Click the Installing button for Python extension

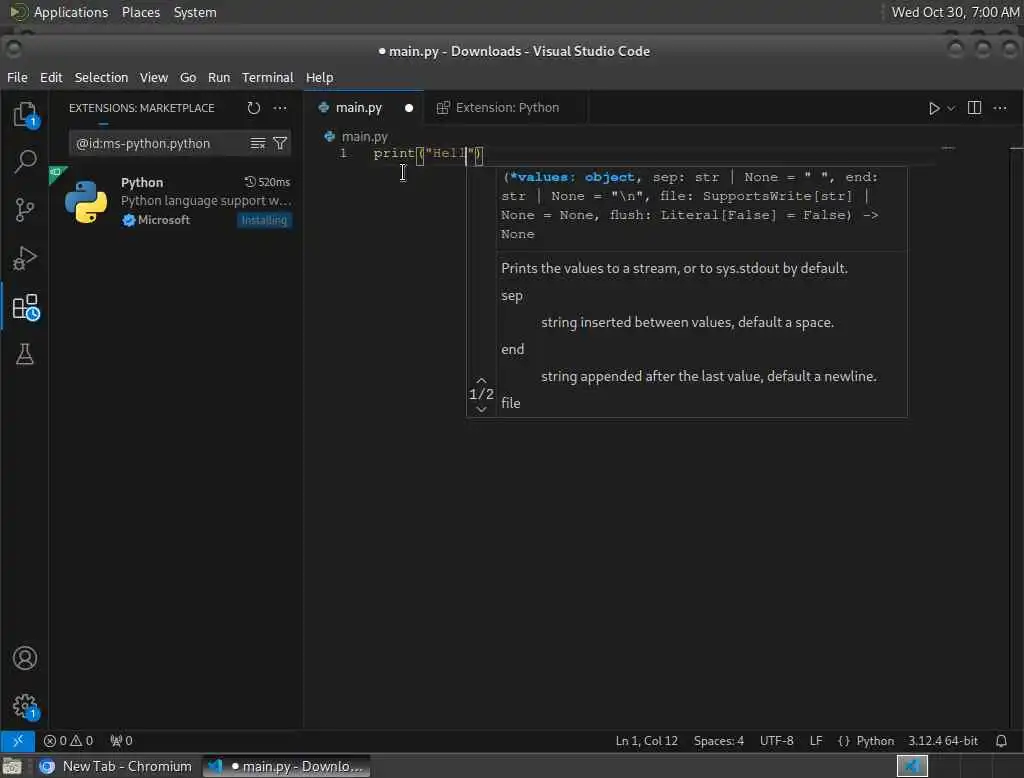pyautogui.click(x=264, y=220)
